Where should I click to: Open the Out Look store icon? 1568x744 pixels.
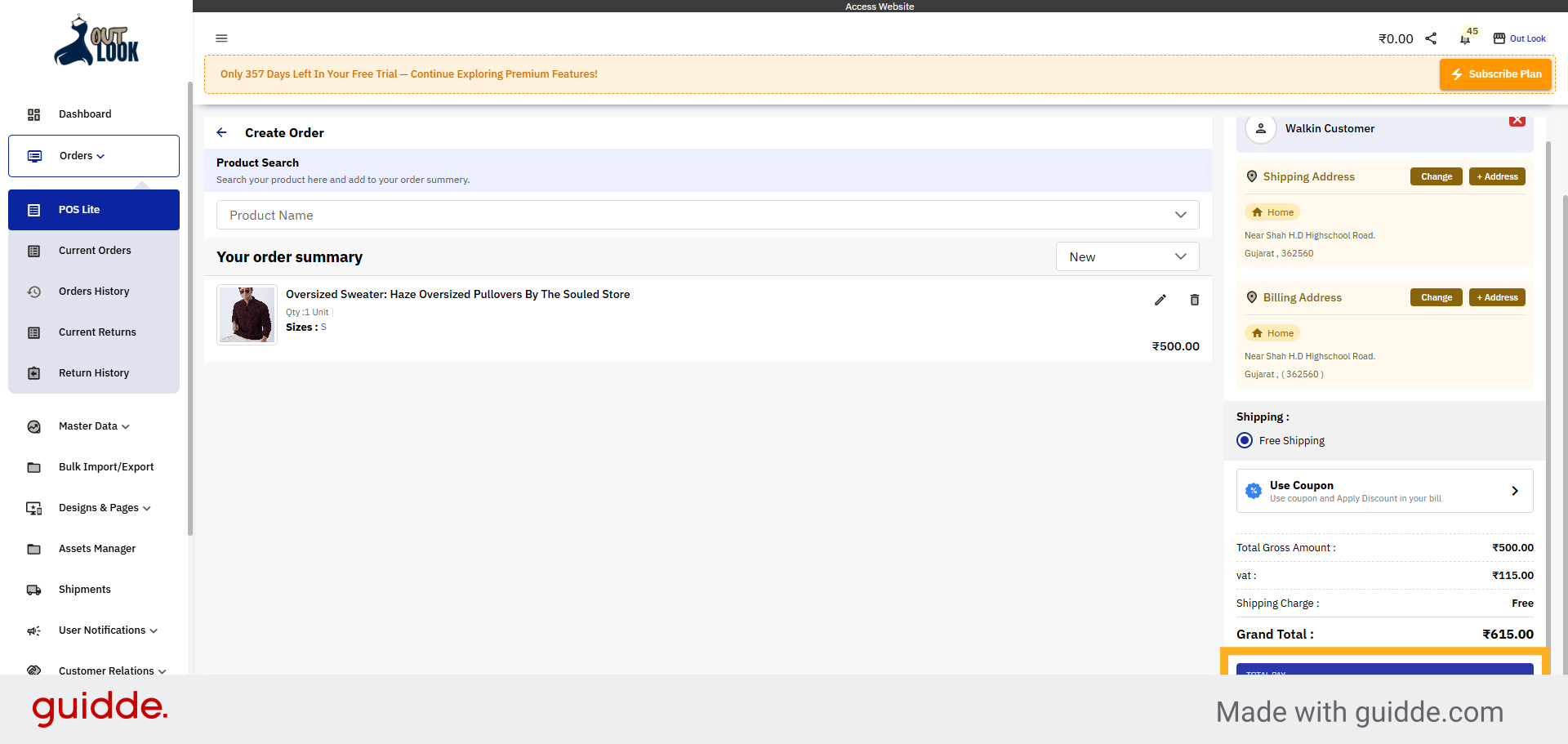coord(1499,38)
